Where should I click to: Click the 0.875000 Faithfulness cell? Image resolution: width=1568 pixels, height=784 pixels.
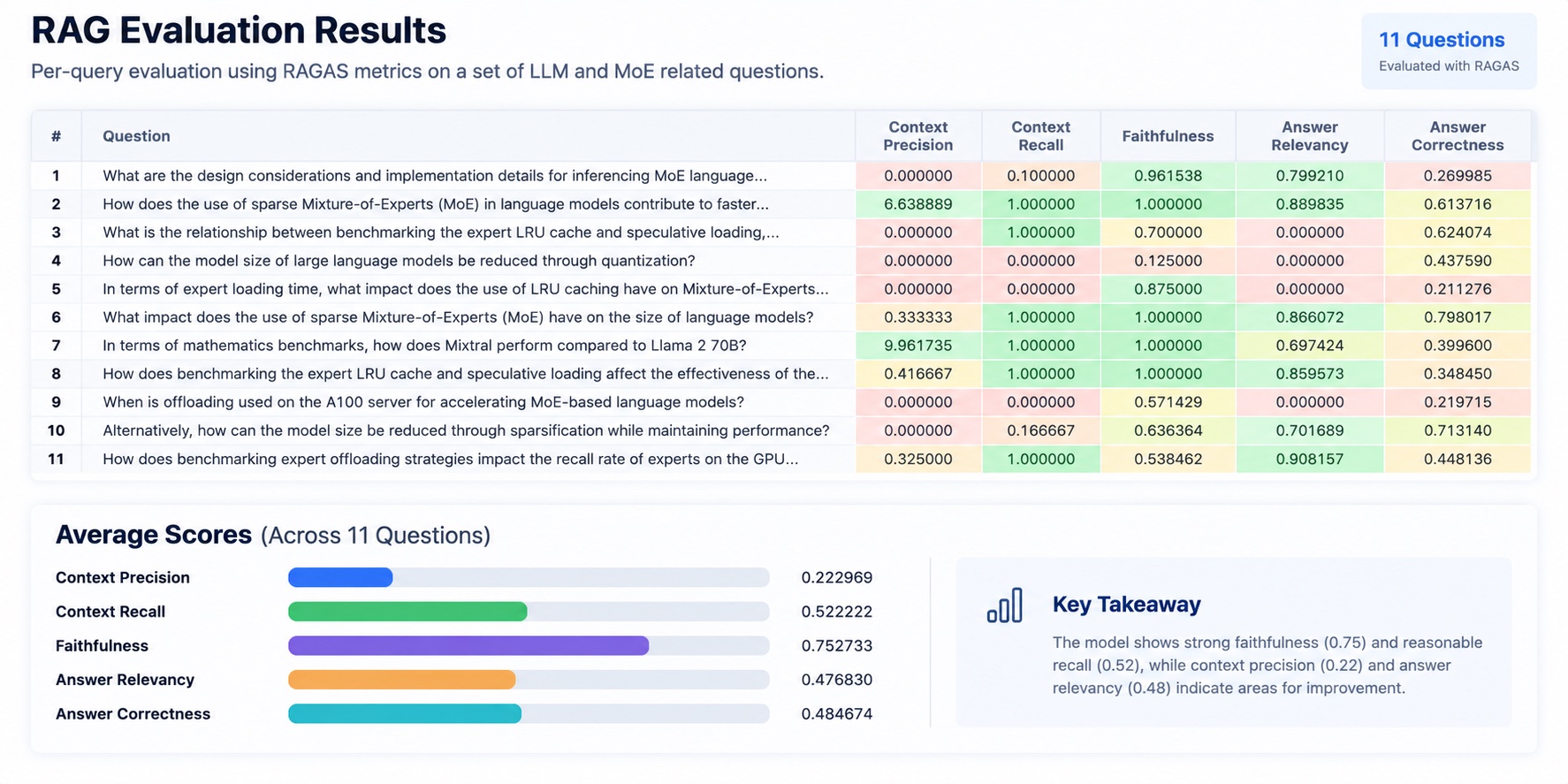click(x=1168, y=289)
